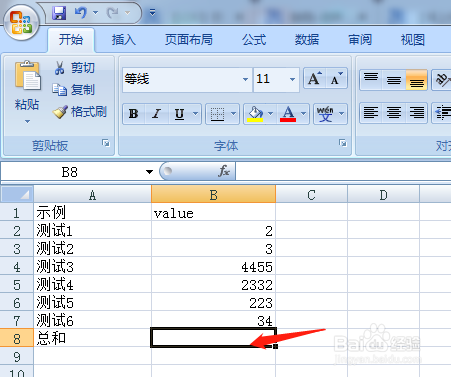Select cell containing 总和

(92, 338)
